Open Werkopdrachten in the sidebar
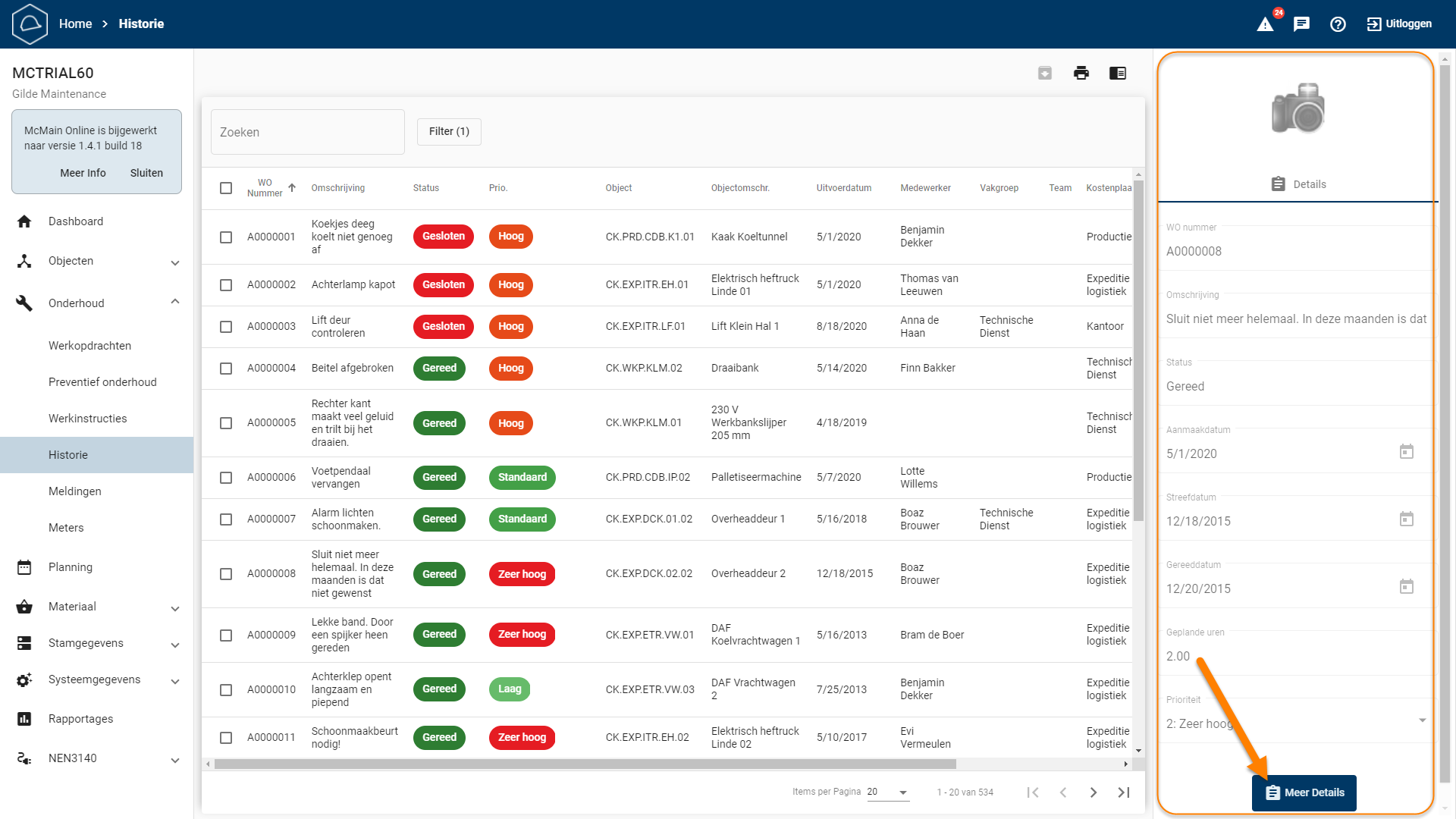 (x=89, y=346)
